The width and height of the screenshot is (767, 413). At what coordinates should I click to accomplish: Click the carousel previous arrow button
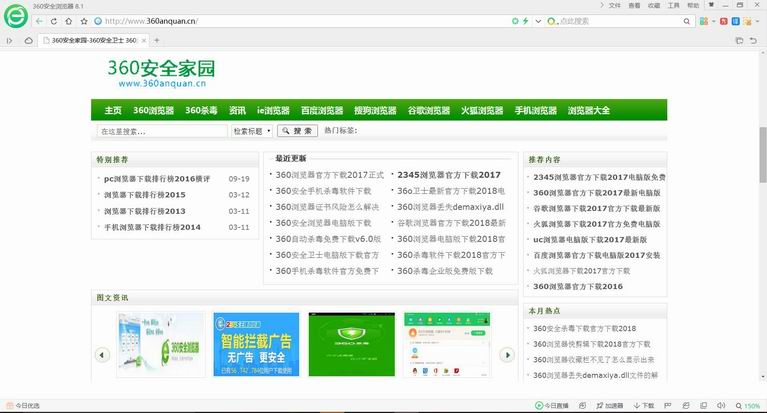102,355
